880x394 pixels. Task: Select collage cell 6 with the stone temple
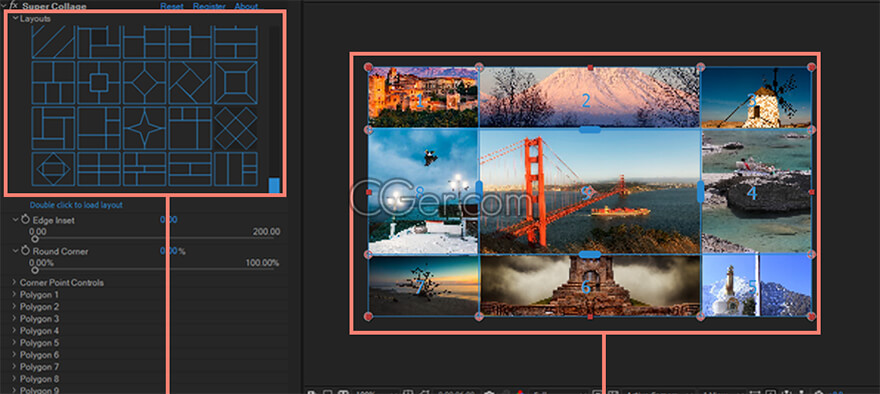point(589,286)
